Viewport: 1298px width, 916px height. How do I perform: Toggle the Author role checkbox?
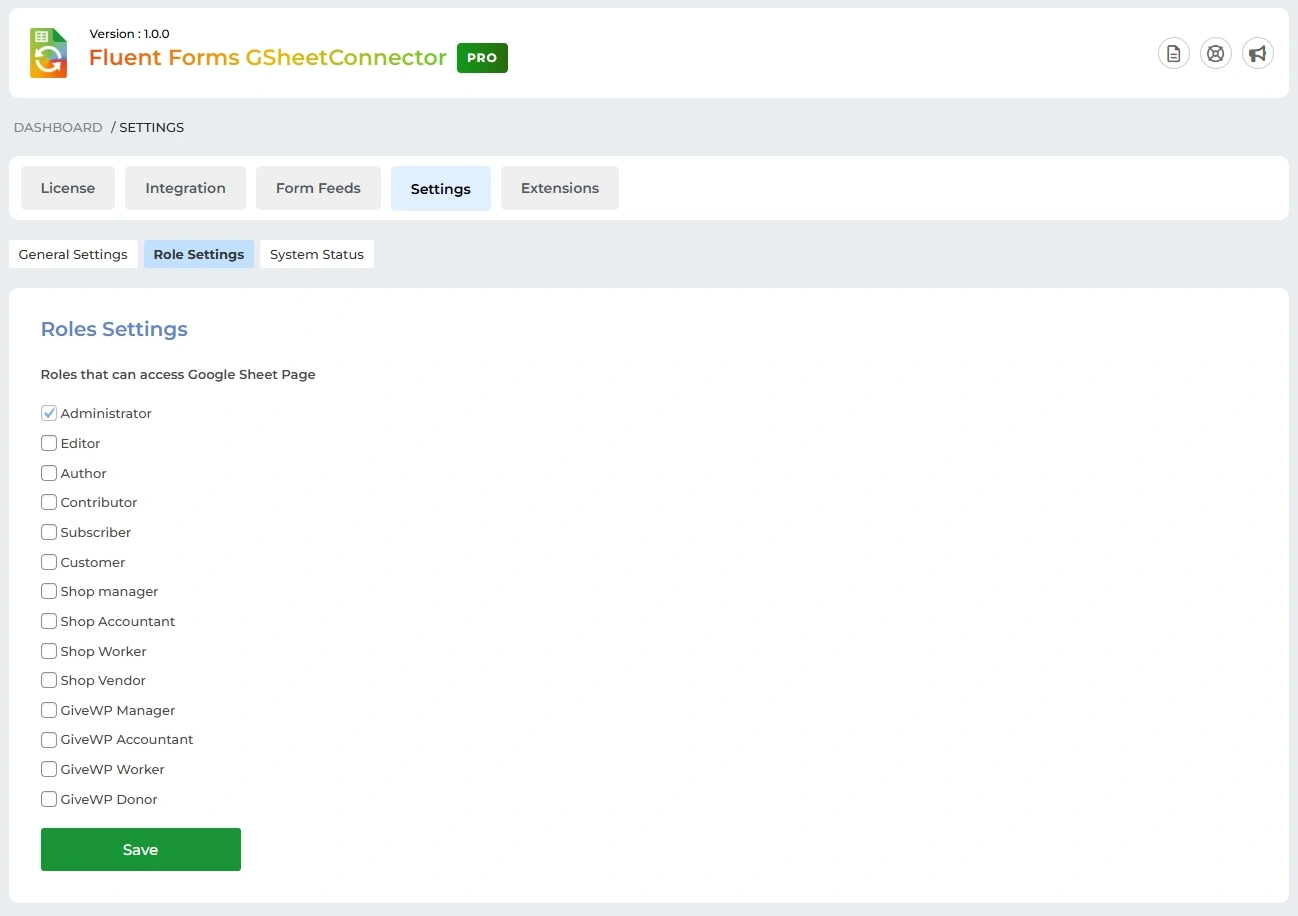point(49,473)
